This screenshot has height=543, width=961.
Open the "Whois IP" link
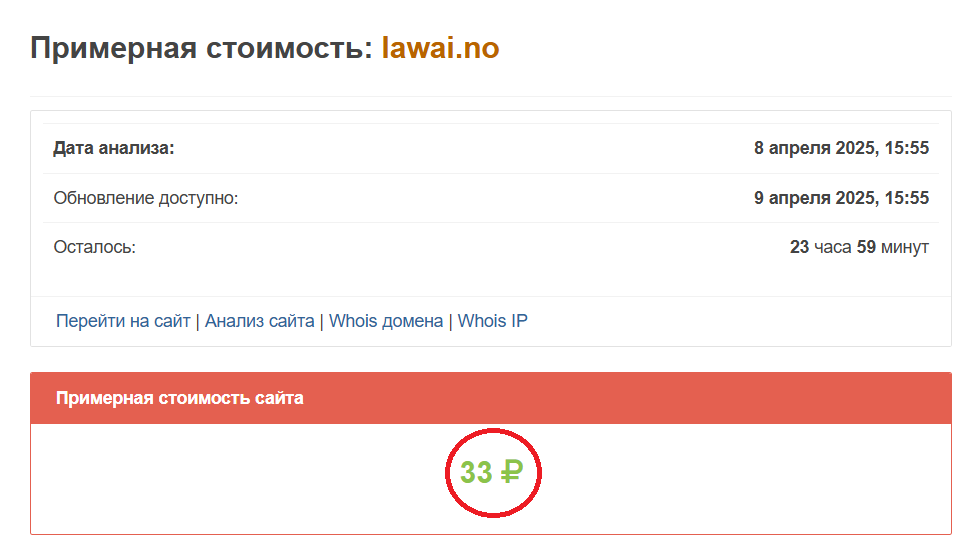tap(492, 321)
